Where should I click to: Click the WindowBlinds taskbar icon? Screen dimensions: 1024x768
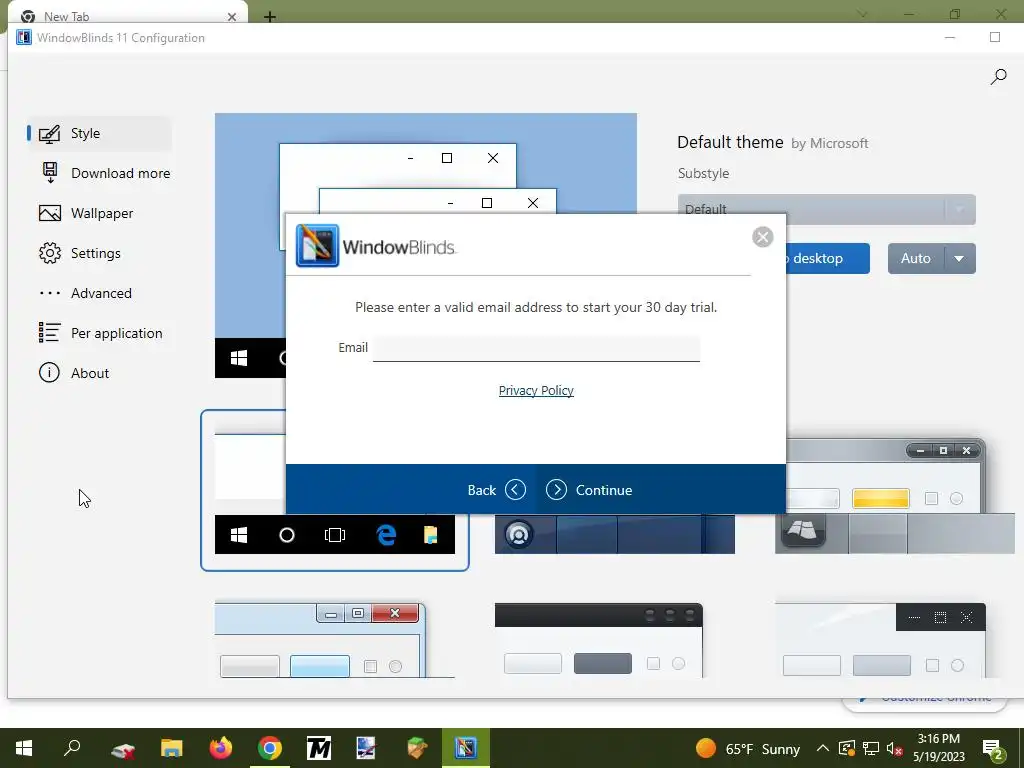pos(466,748)
